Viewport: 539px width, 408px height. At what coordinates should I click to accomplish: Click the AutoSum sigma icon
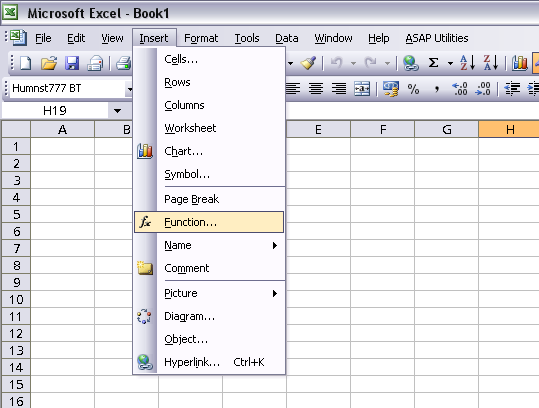(x=433, y=63)
